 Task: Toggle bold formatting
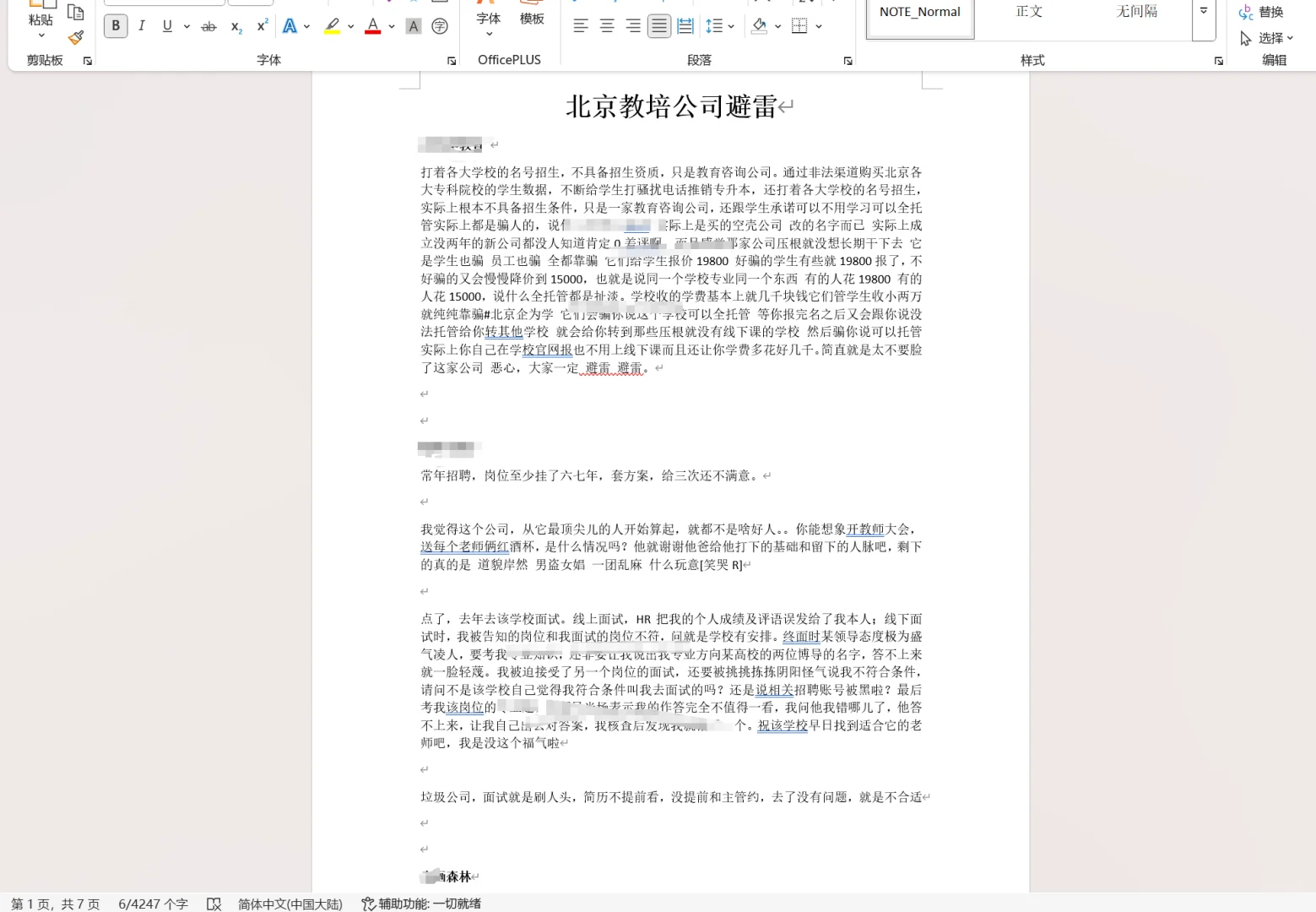point(116,26)
